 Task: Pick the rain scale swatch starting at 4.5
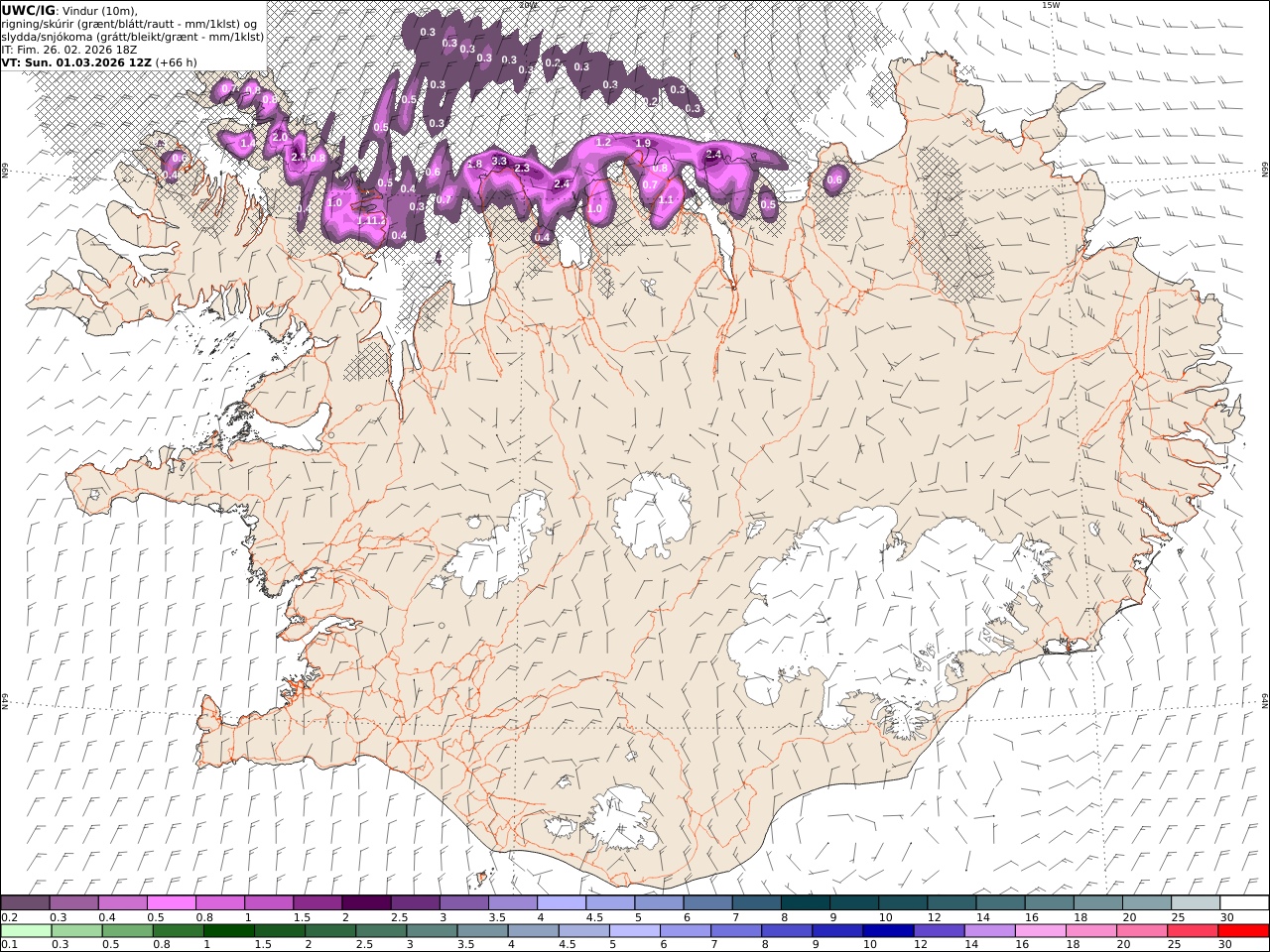[583, 931]
